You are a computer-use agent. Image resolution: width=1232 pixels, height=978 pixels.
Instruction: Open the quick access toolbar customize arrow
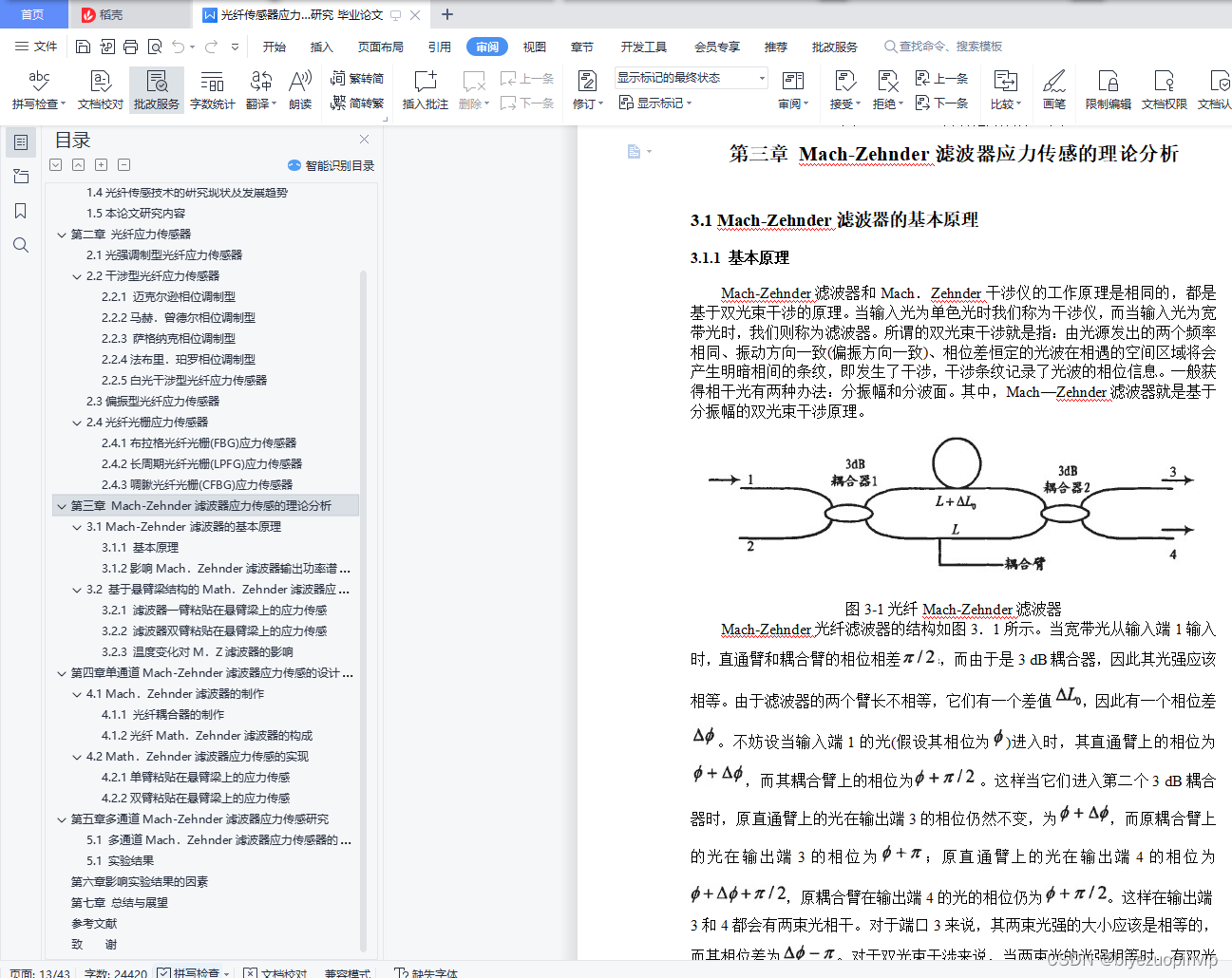click(x=235, y=47)
